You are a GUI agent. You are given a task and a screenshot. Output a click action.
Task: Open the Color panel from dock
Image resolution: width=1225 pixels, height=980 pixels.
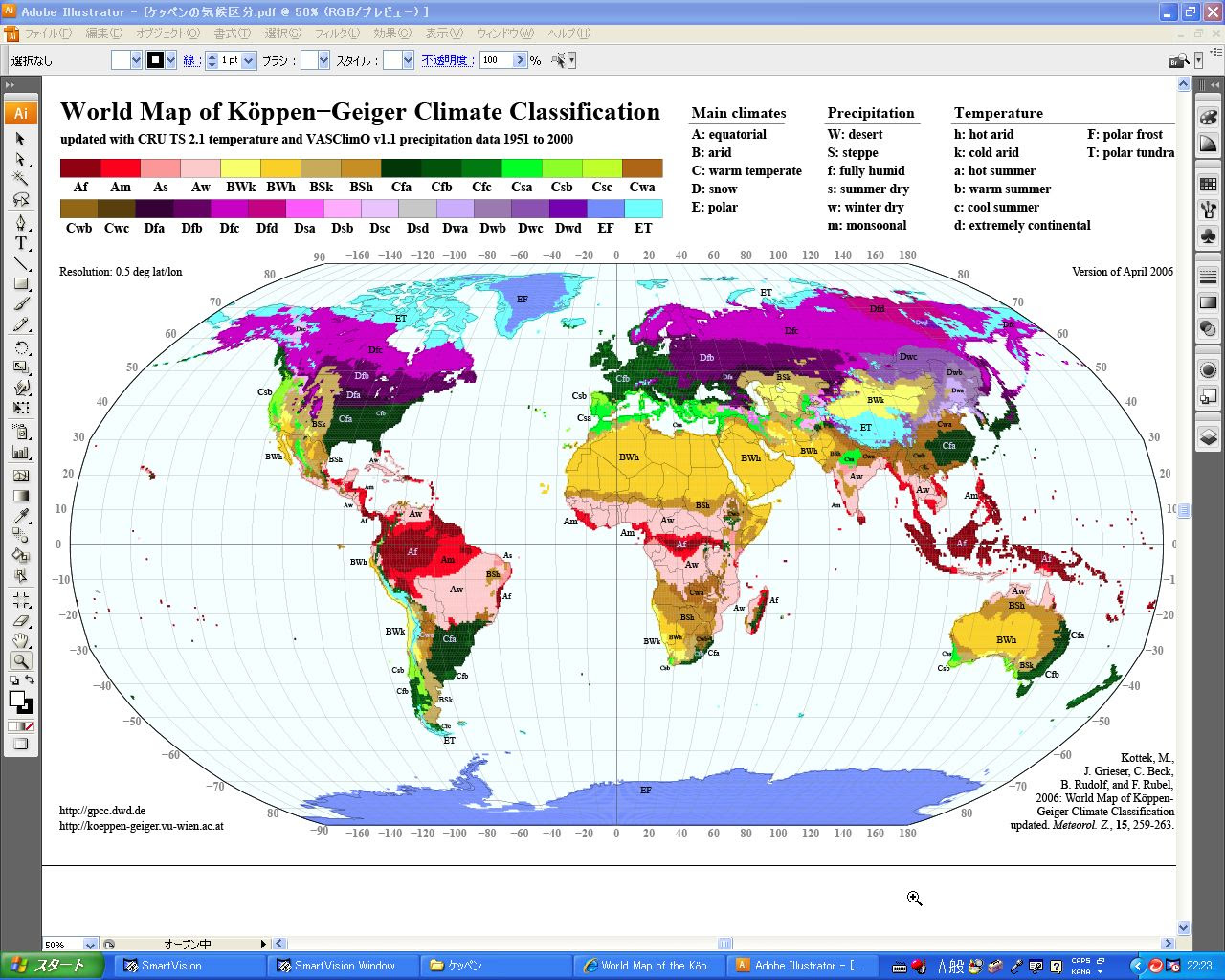click(1208, 117)
